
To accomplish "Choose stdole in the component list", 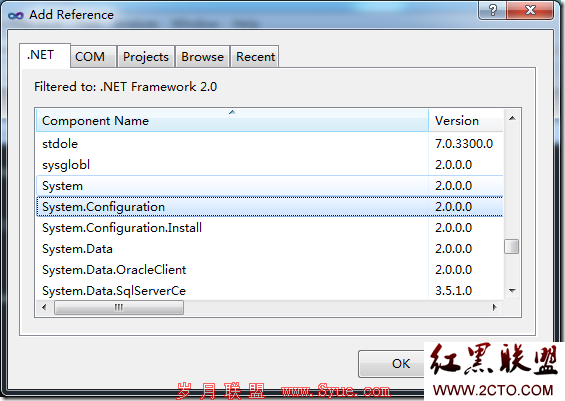I will [x=270, y=144].
